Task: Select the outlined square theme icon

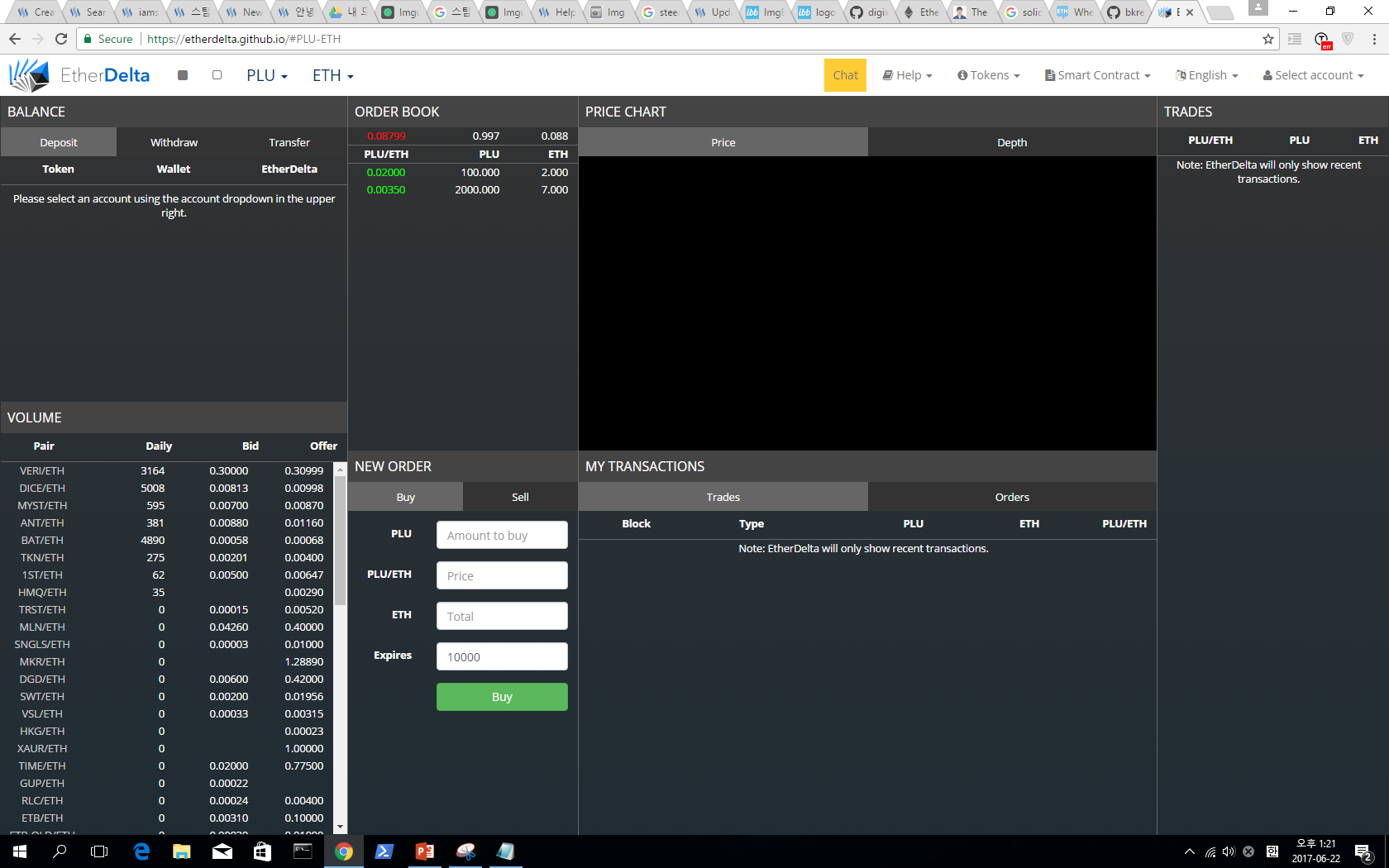Action: (x=217, y=75)
